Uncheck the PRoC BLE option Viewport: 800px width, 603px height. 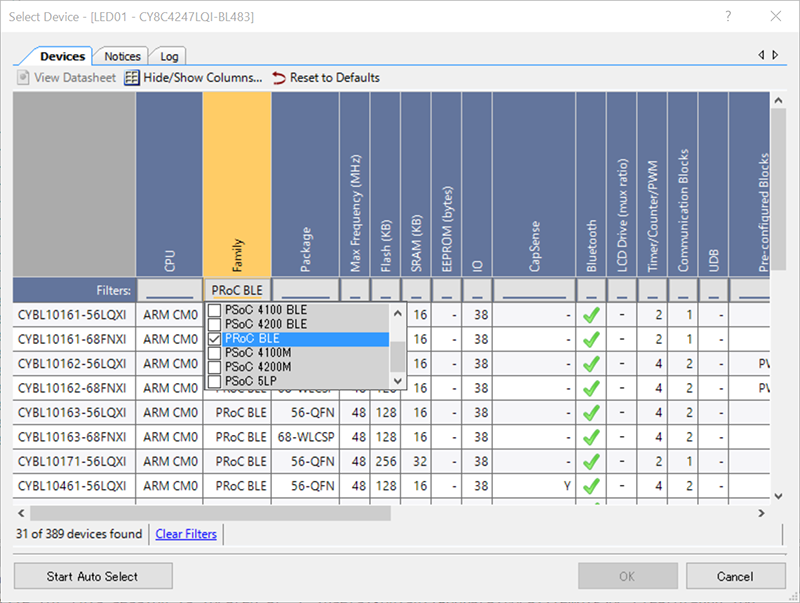(215, 339)
